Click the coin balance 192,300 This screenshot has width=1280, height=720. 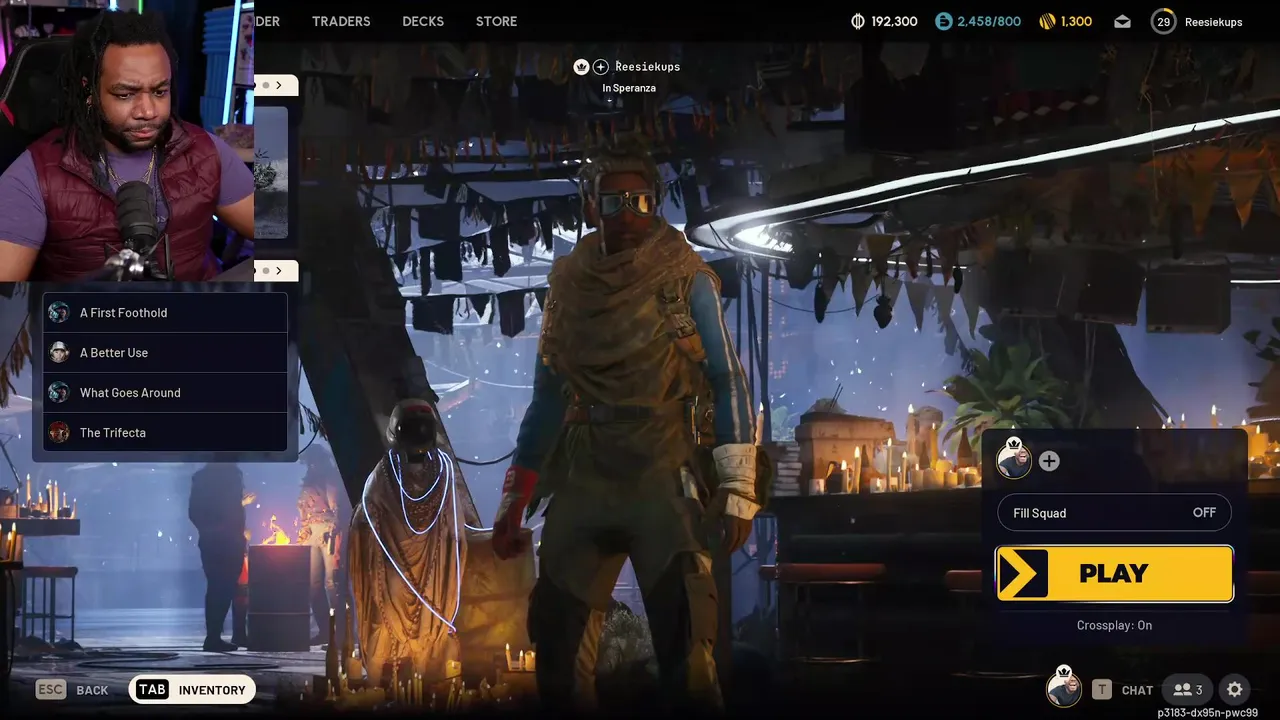894,21
